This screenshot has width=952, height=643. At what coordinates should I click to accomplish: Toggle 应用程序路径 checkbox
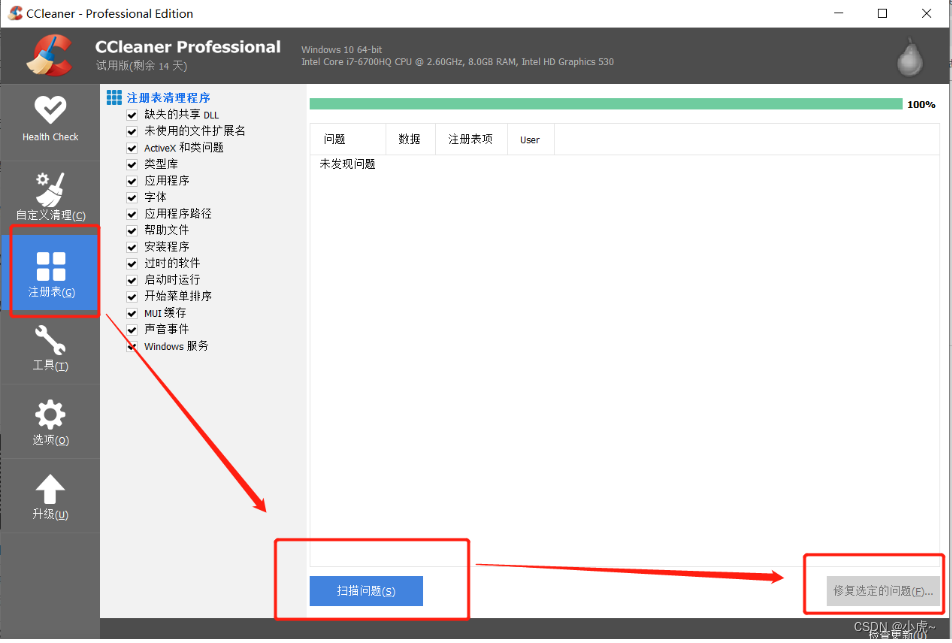(x=132, y=214)
